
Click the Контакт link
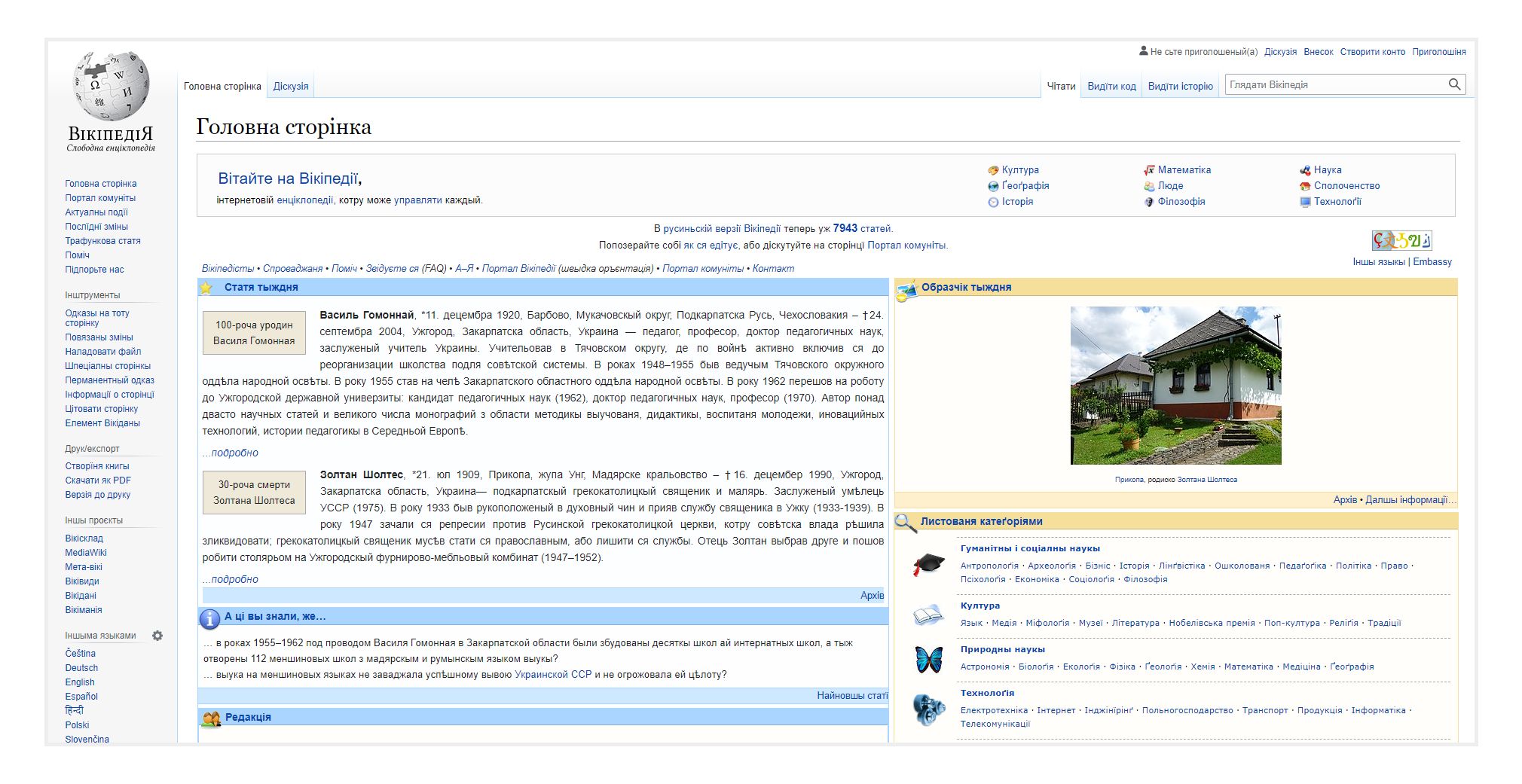point(773,269)
